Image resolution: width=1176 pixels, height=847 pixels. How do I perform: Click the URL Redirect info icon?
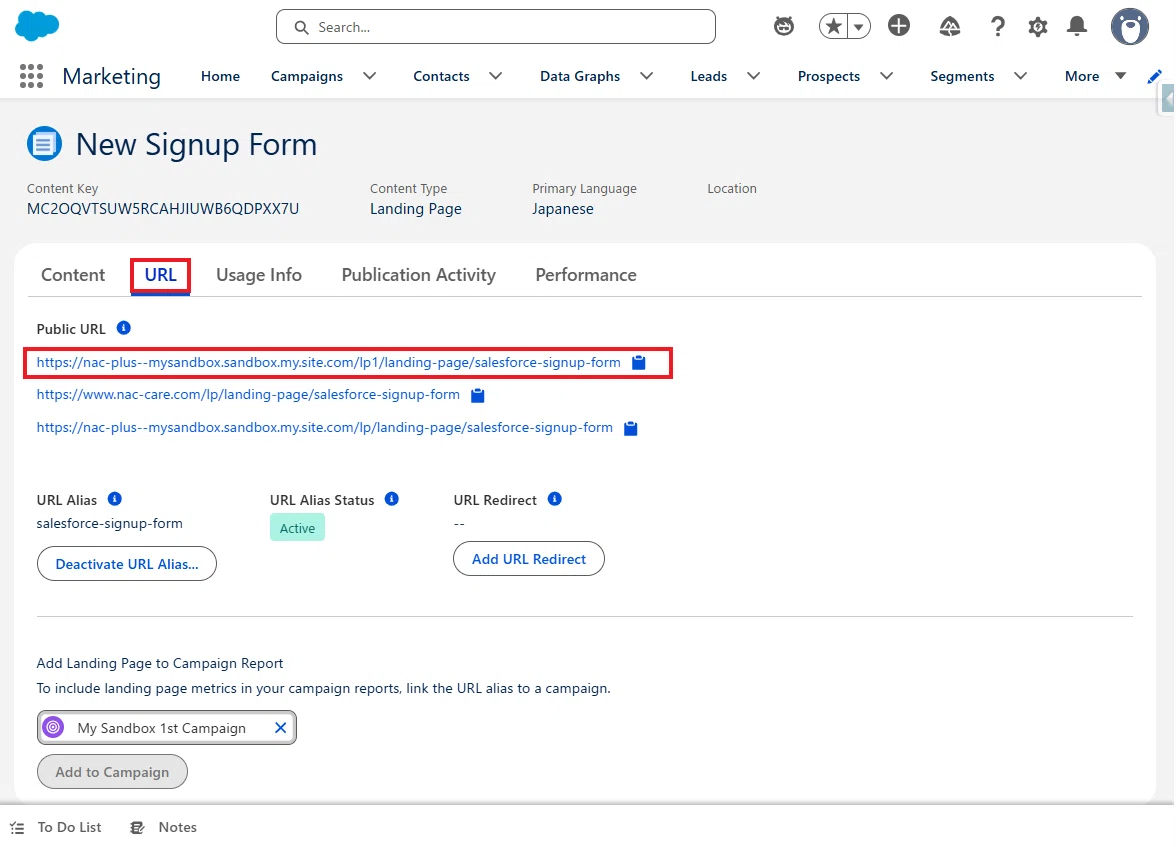[554, 499]
